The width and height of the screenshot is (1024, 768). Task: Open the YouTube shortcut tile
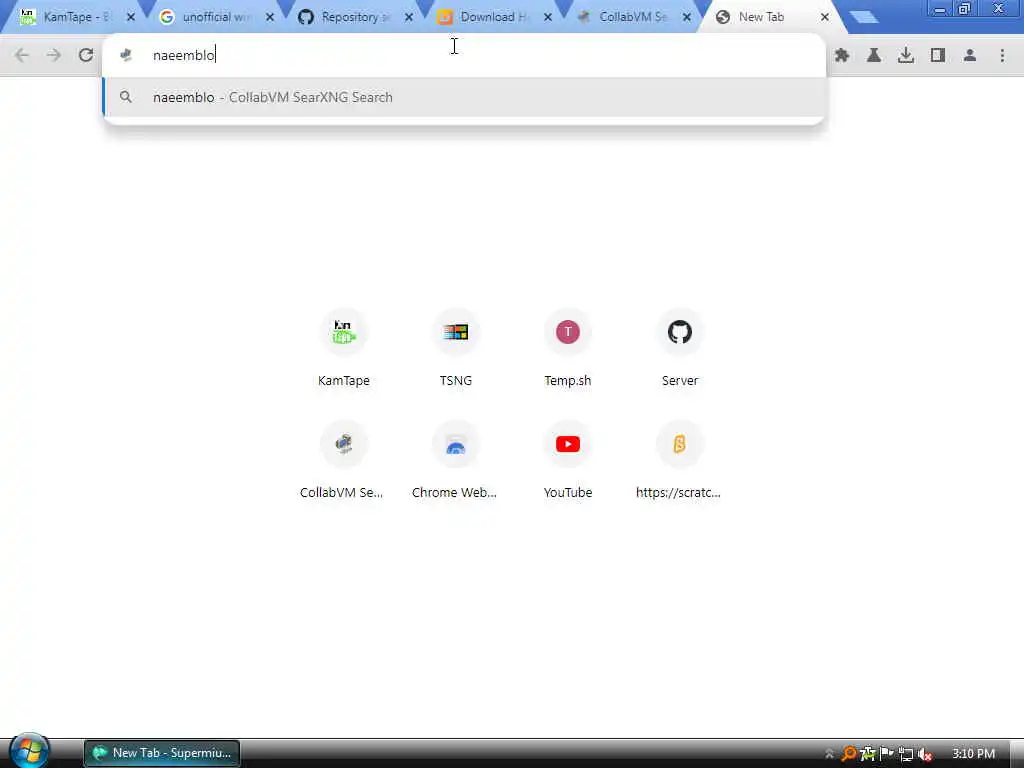568,462
